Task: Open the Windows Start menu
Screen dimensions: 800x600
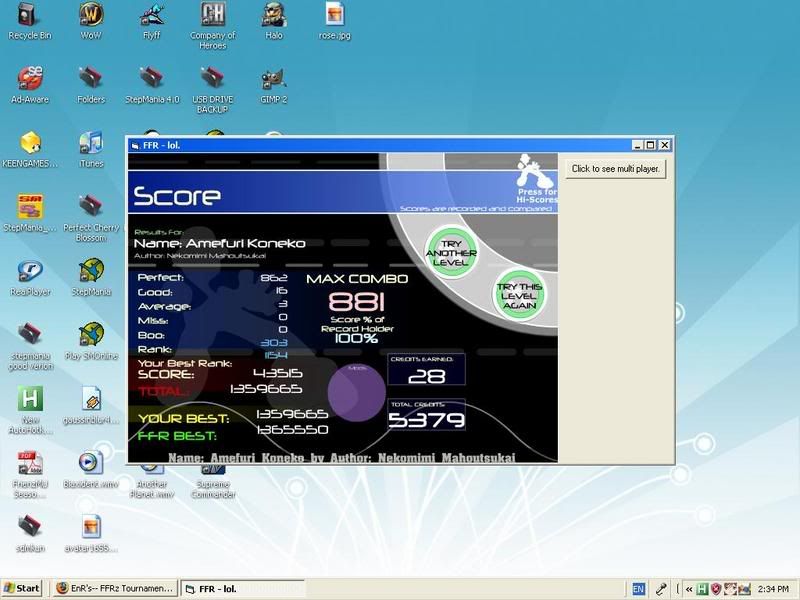Action: (x=22, y=589)
